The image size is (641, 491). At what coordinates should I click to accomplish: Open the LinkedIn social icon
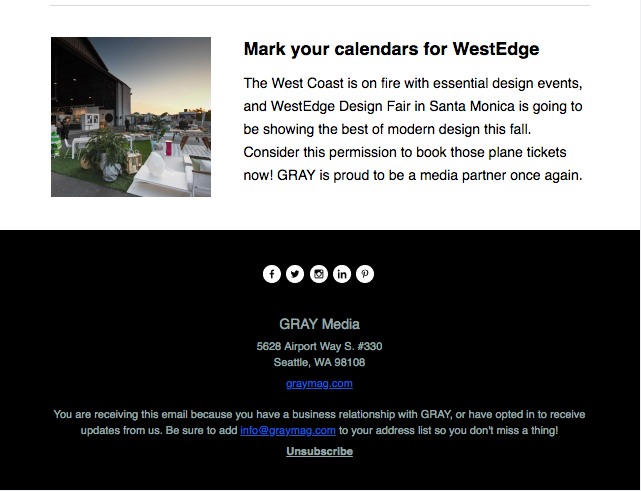[x=342, y=274]
